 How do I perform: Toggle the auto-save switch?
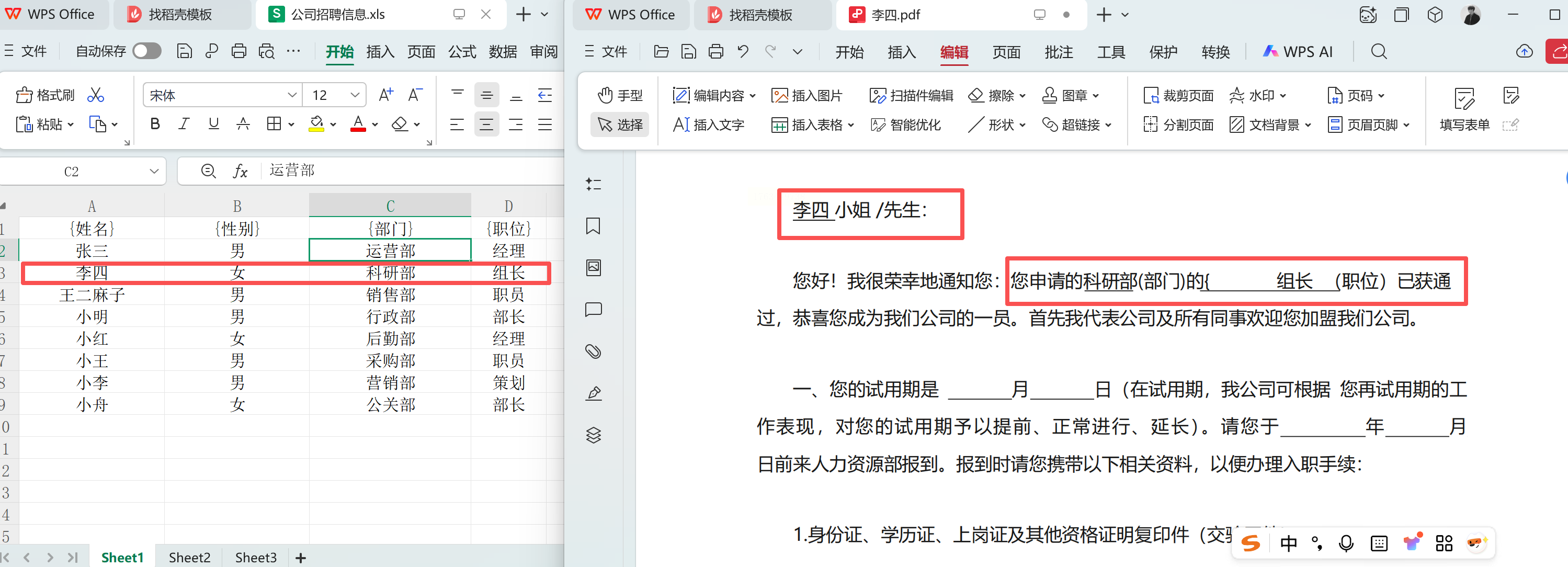click(x=146, y=51)
